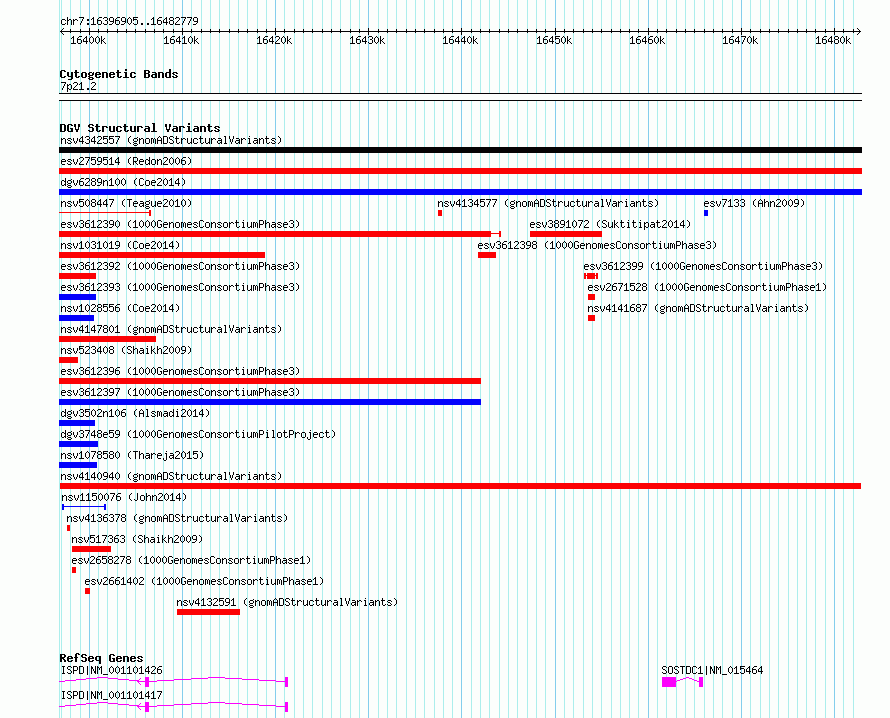Select the red nsv517363 variant bar
The width and height of the screenshot is (890, 718).
[91, 549]
